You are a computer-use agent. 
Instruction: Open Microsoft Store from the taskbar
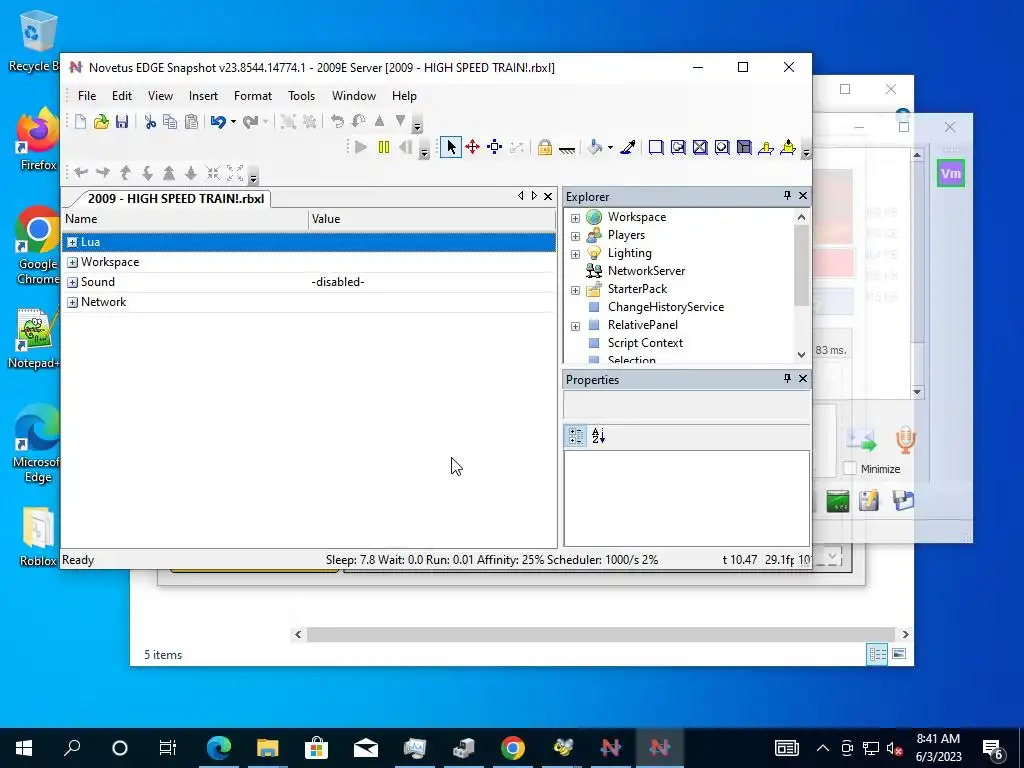pyautogui.click(x=316, y=748)
